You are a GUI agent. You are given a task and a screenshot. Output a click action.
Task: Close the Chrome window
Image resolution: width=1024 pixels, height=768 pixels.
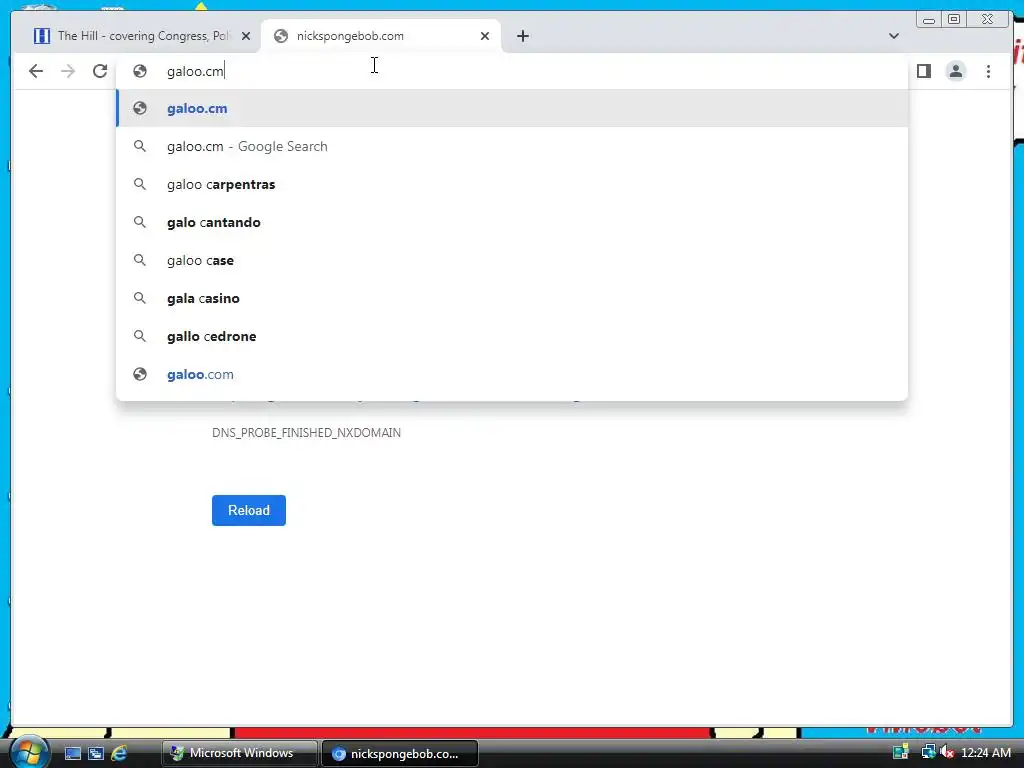coord(987,19)
